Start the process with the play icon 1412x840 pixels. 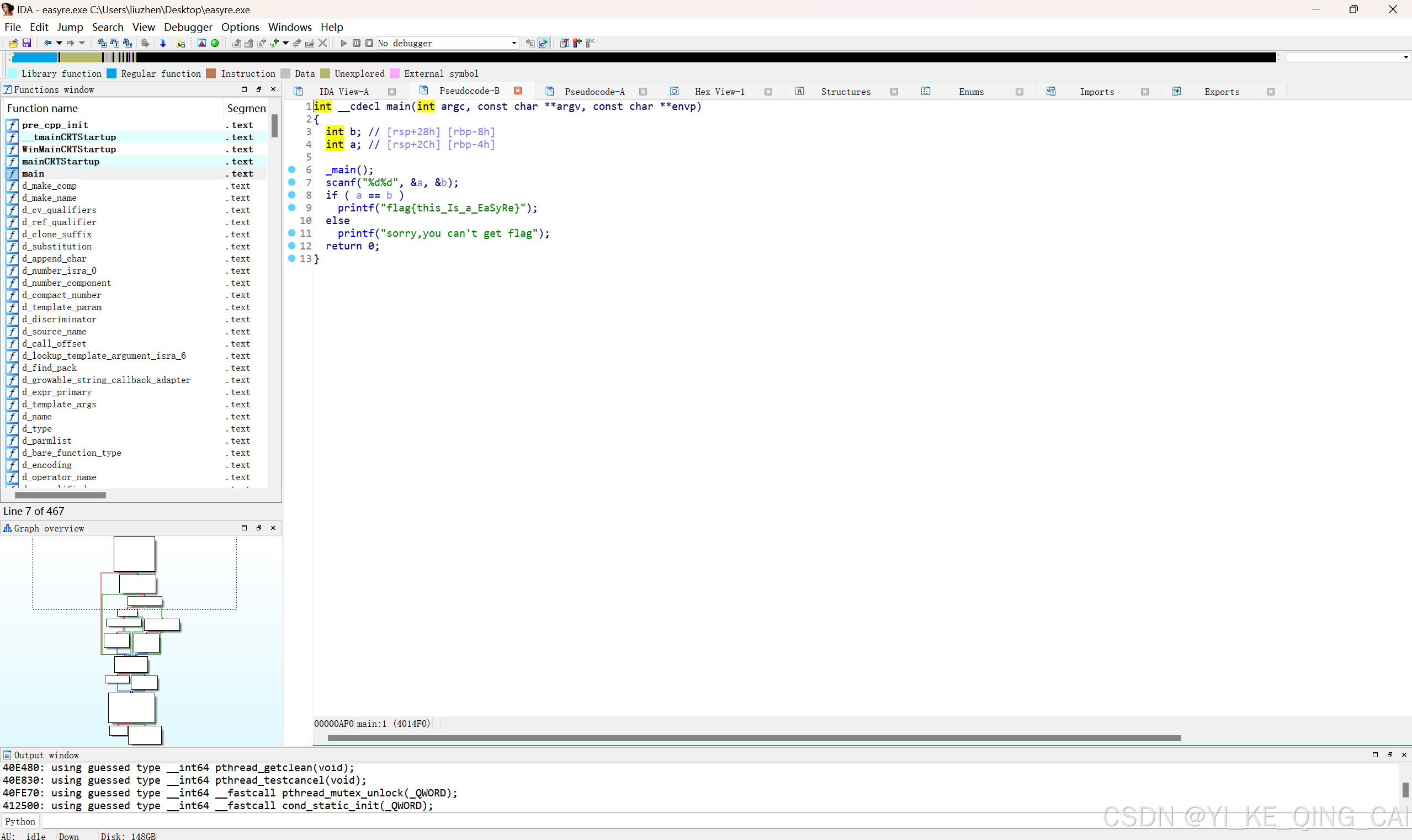[x=344, y=43]
